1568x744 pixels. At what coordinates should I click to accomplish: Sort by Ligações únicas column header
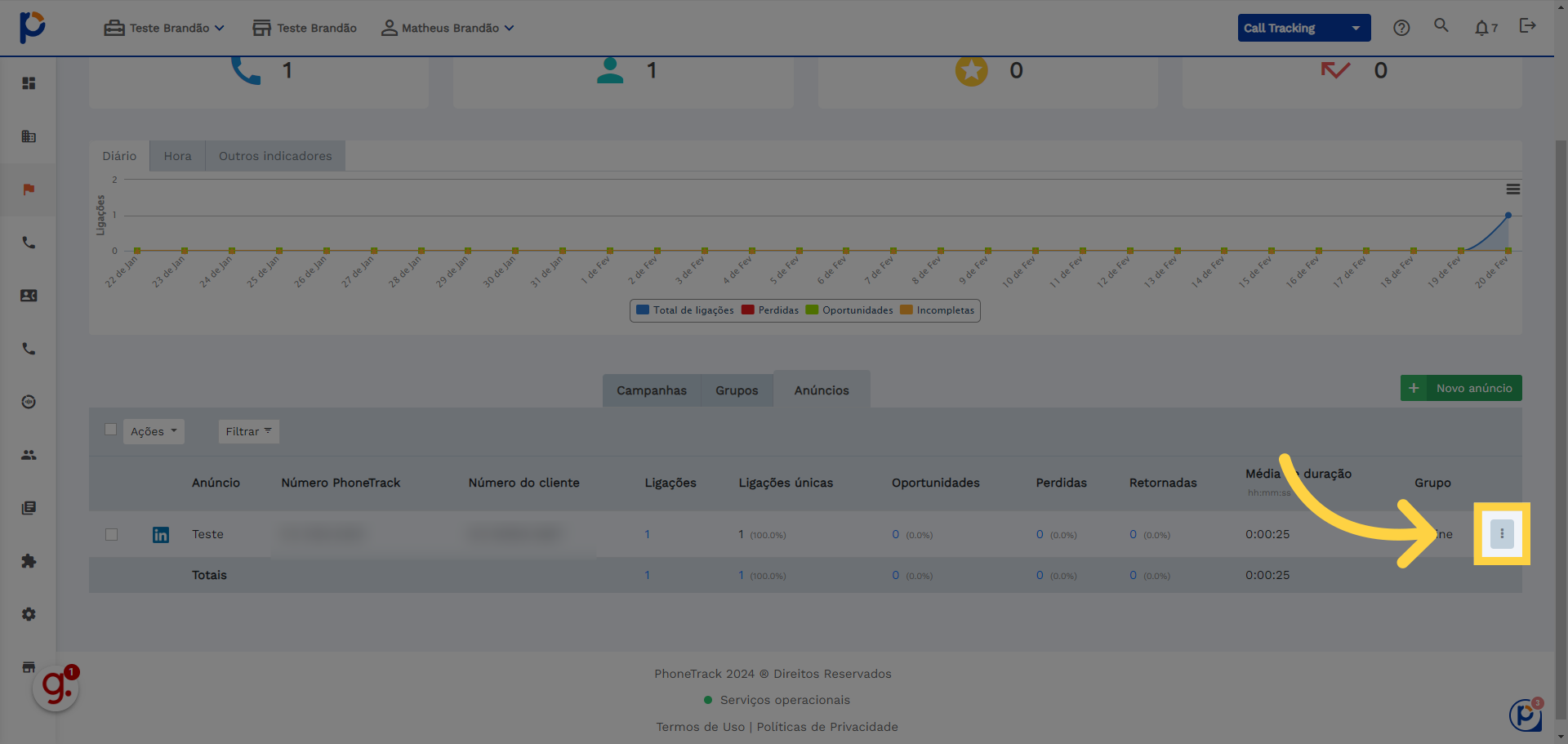point(786,483)
